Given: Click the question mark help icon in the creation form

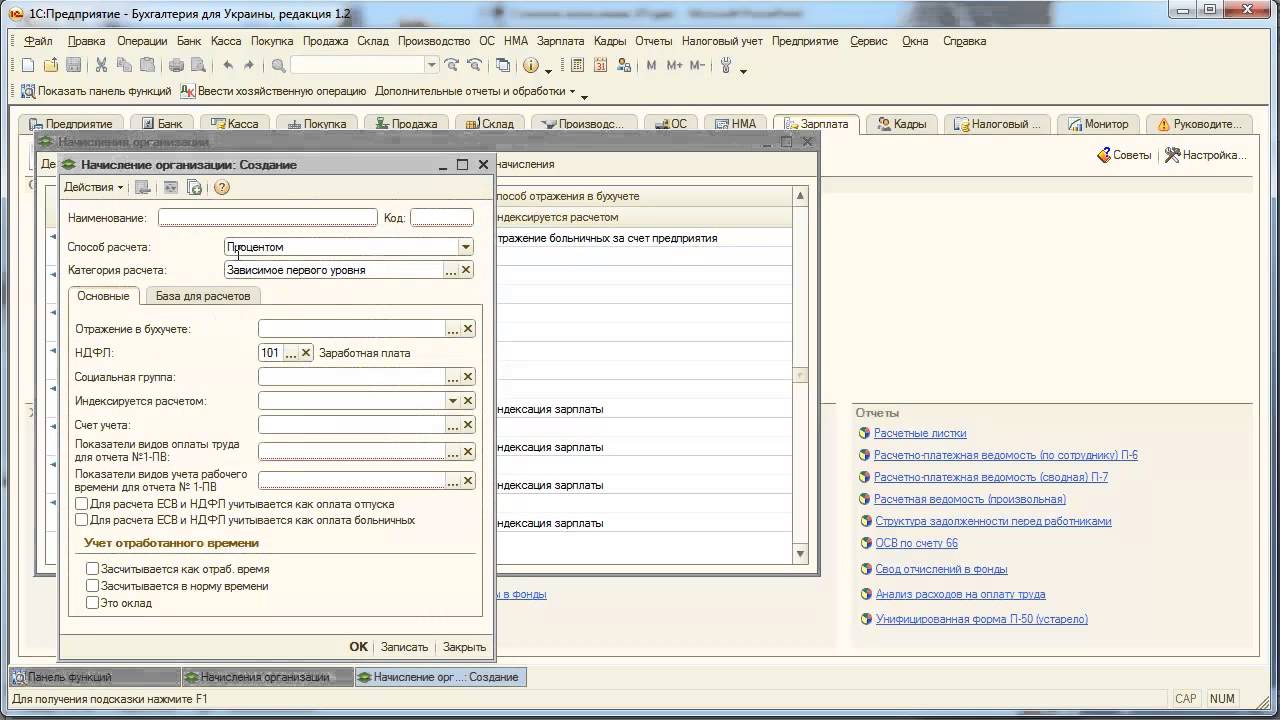Looking at the screenshot, I should point(222,187).
